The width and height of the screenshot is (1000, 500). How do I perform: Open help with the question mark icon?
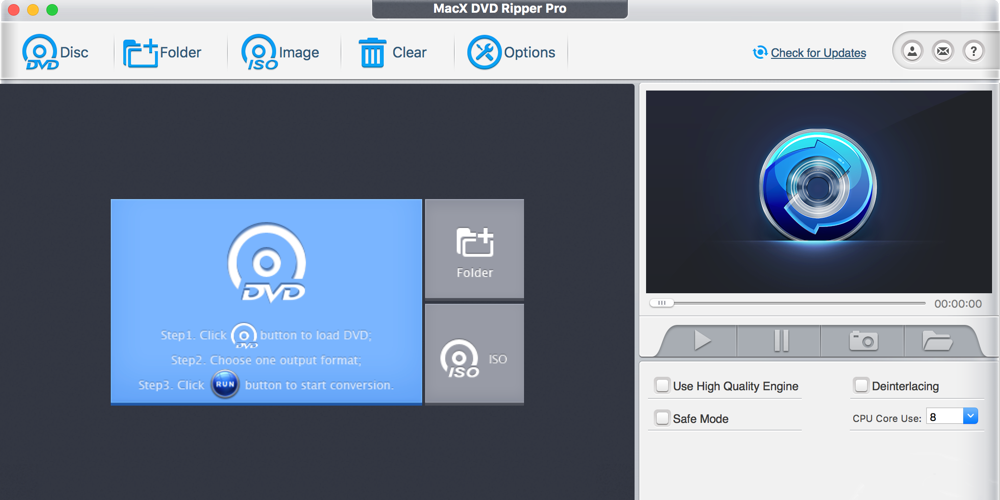(x=972, y=51)
